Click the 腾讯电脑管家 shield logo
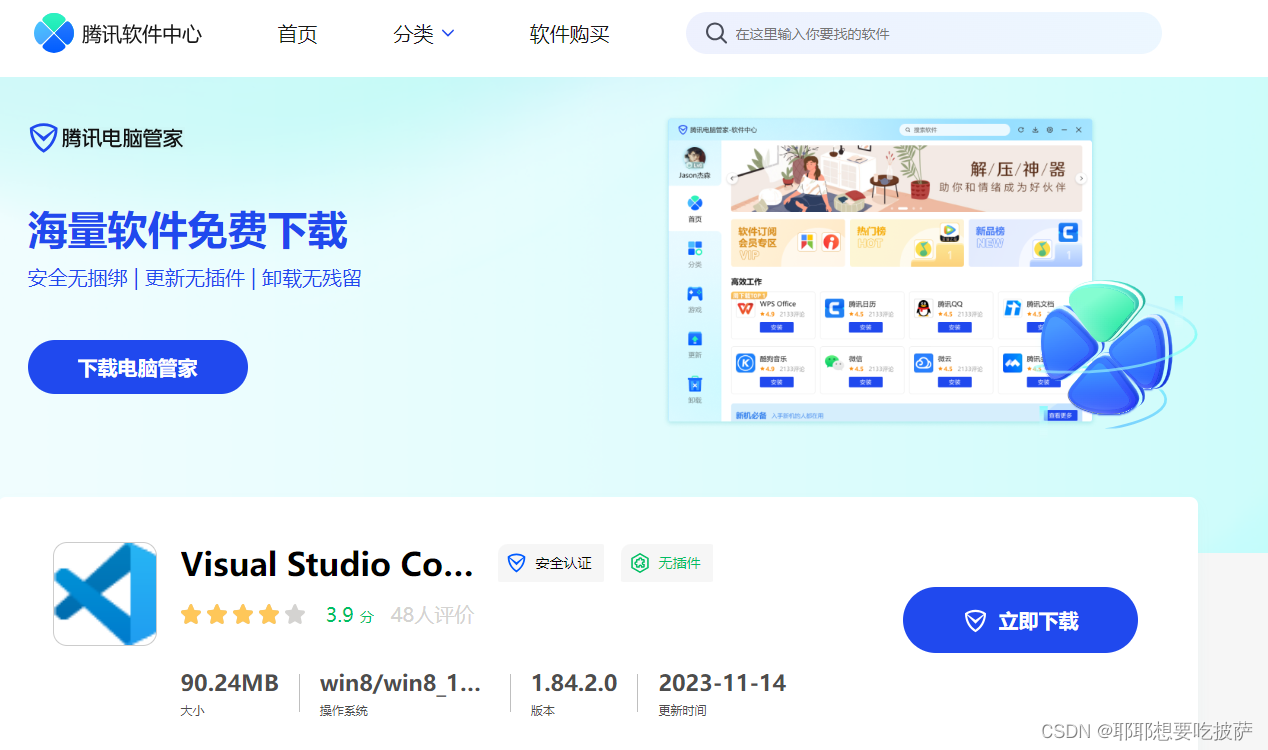 tap(43, 138)
